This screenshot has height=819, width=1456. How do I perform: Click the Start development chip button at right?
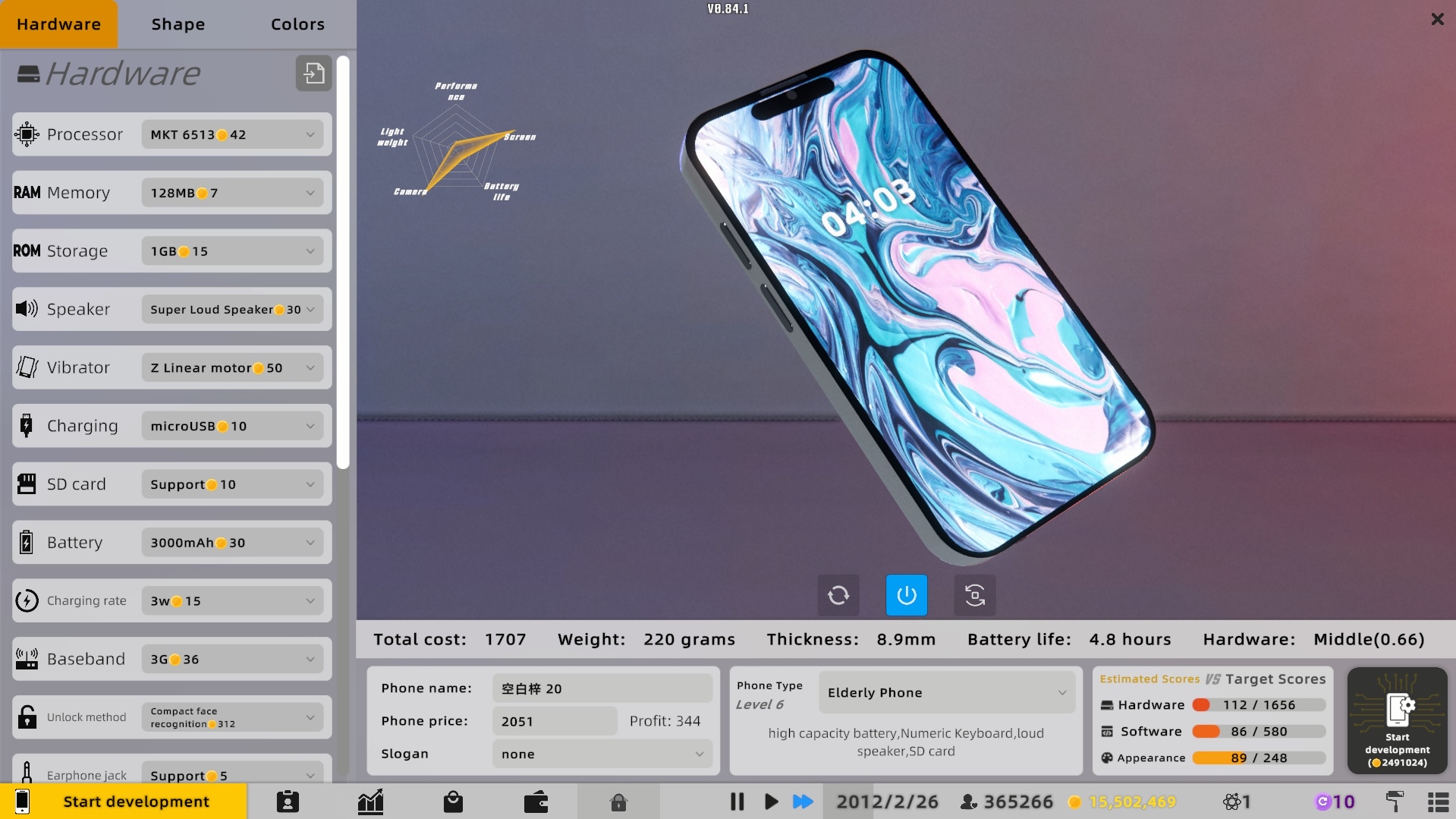1397,720
